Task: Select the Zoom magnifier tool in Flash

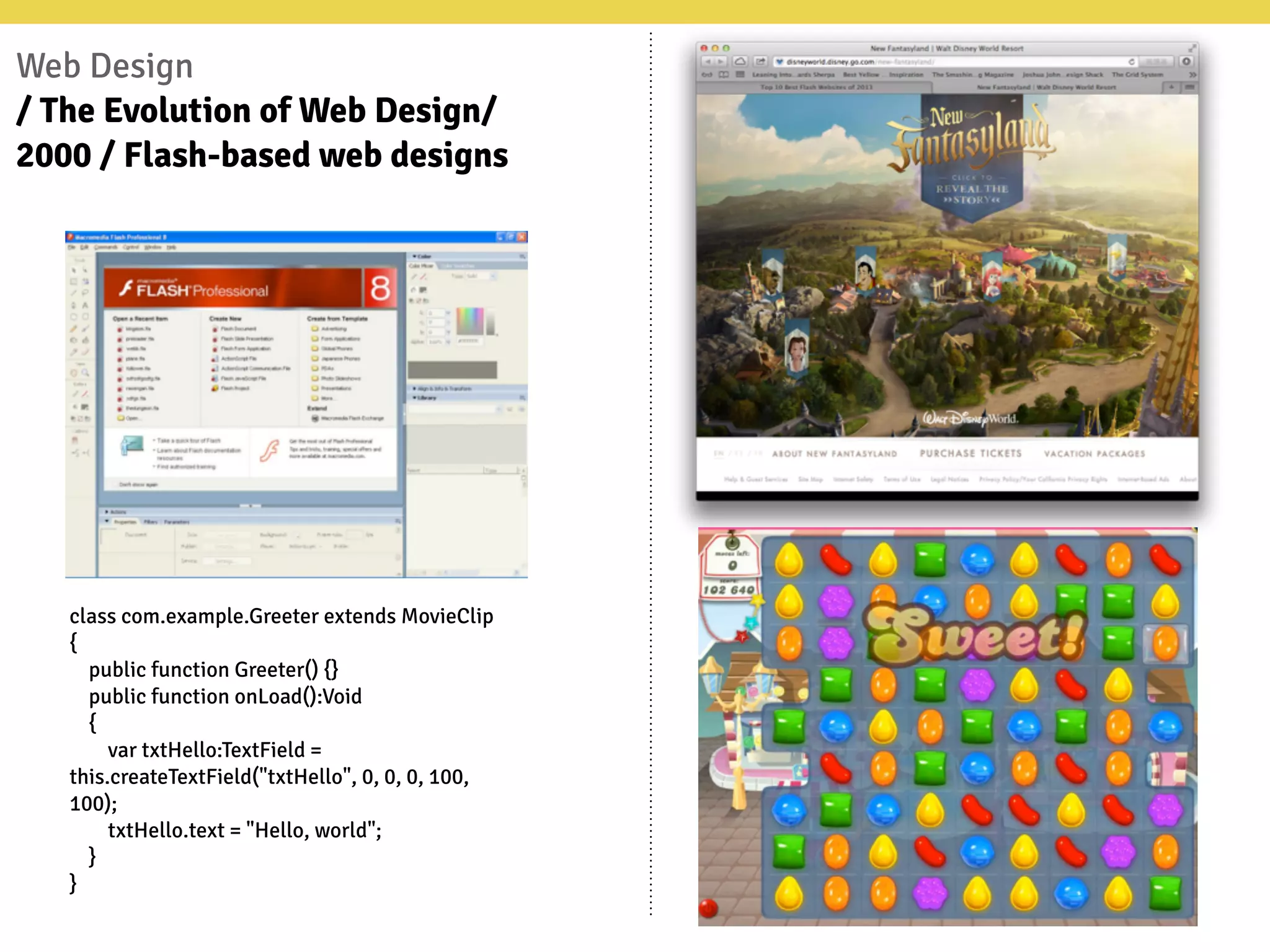Action: tap(85, 373)
